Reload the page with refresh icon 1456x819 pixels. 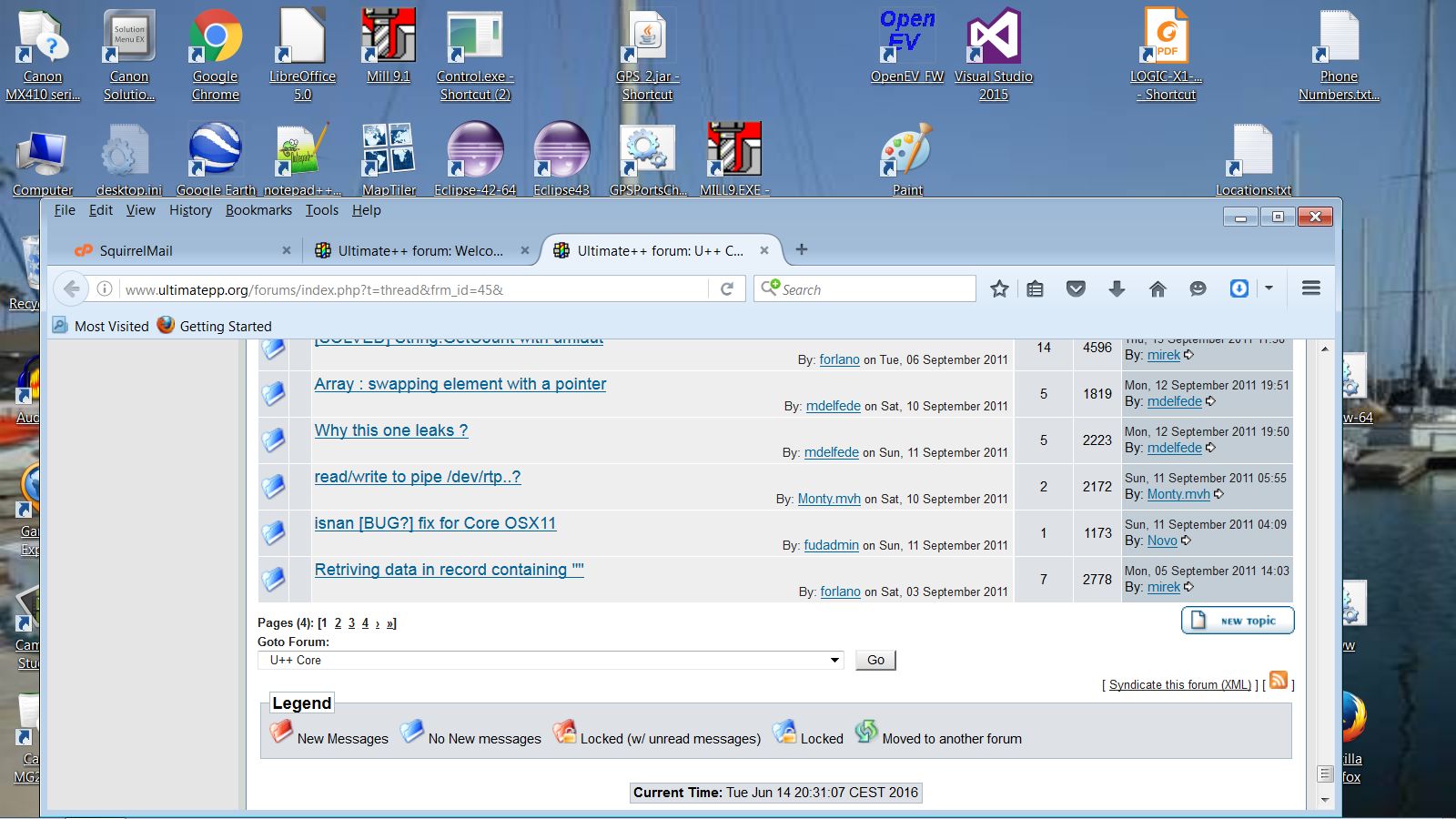727,289
